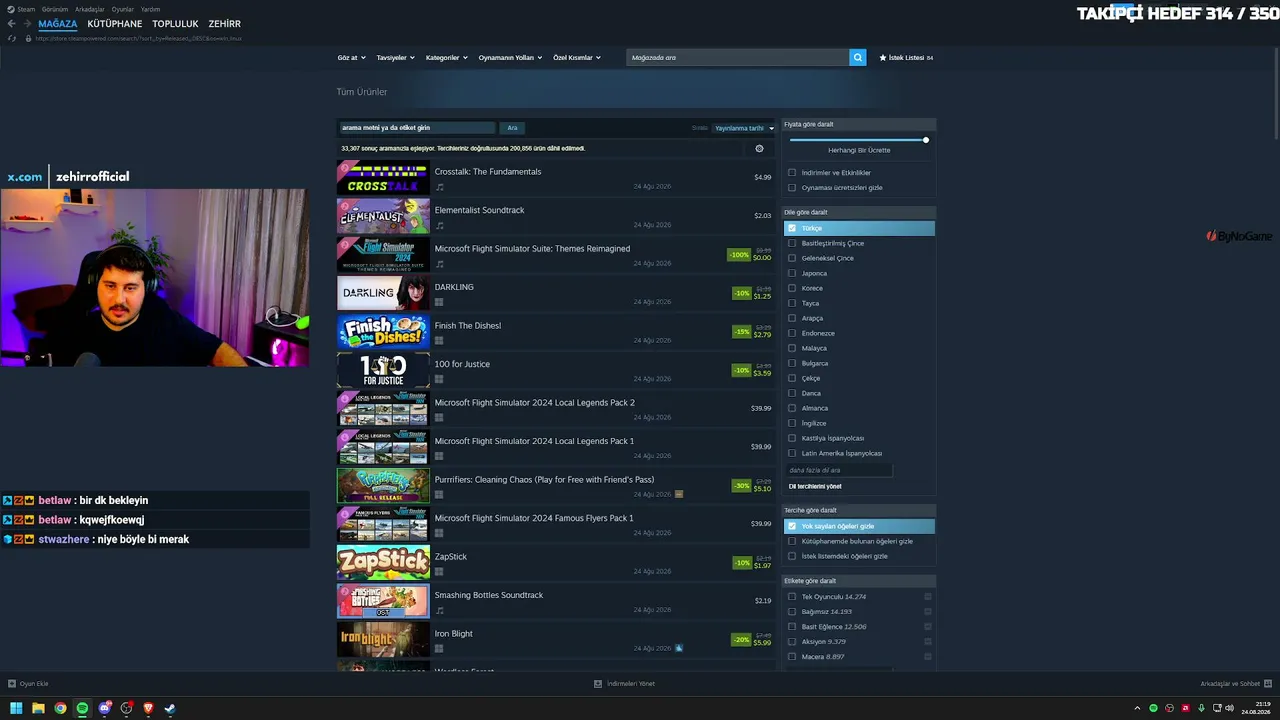Open the Yayınlanma tarihi sort dropdown
Image resolution: width=1280 pixels, height=720 pixels.
click(x=744, y=128)
